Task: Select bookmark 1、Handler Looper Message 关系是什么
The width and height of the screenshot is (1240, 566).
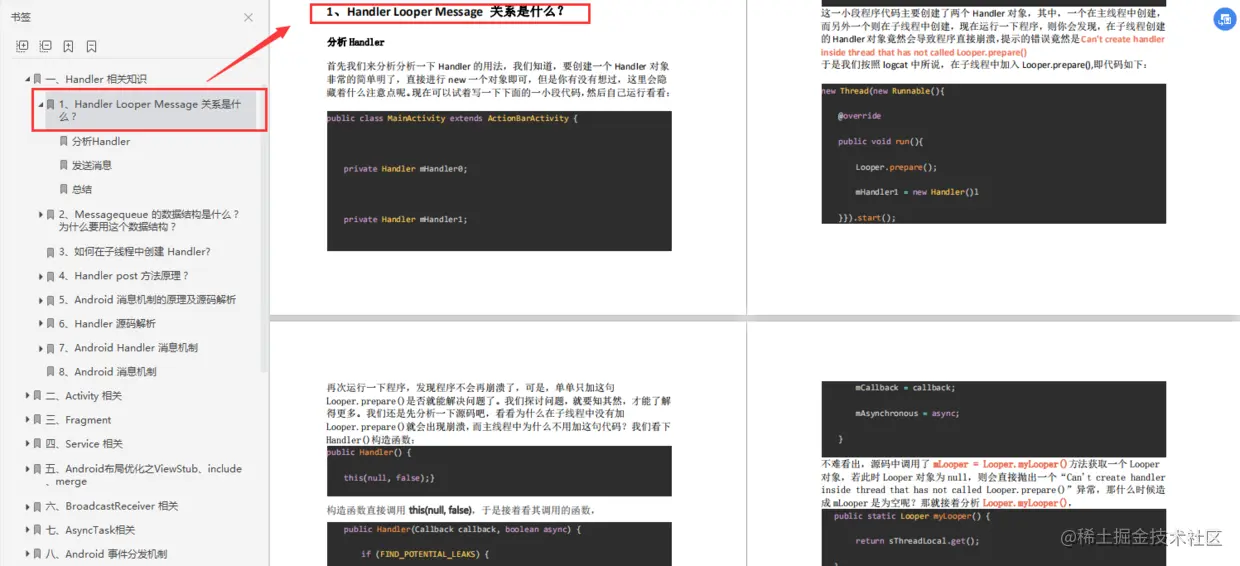Action: pos(150,110)
